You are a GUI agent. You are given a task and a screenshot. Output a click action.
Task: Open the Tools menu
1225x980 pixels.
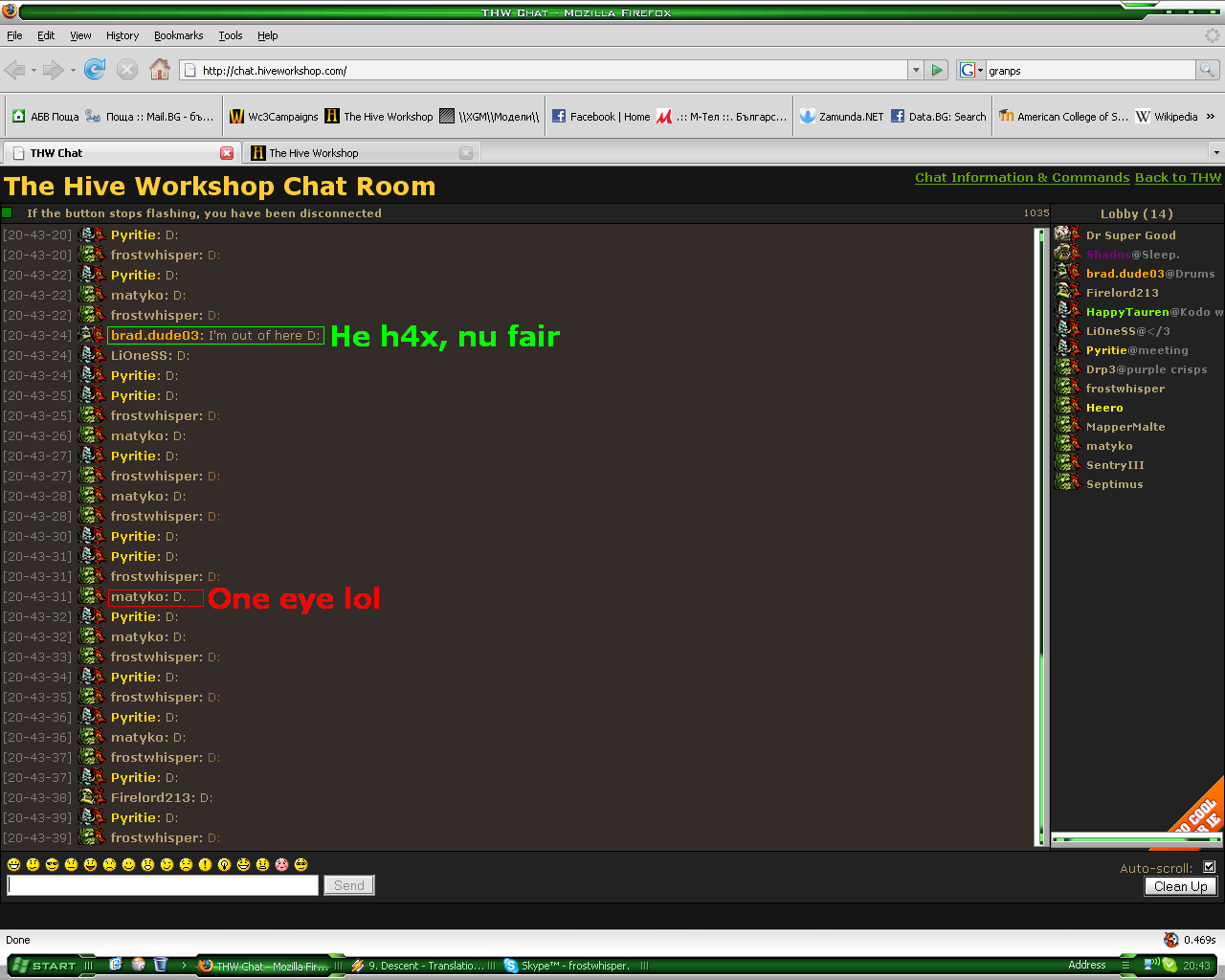pos(231,35)
